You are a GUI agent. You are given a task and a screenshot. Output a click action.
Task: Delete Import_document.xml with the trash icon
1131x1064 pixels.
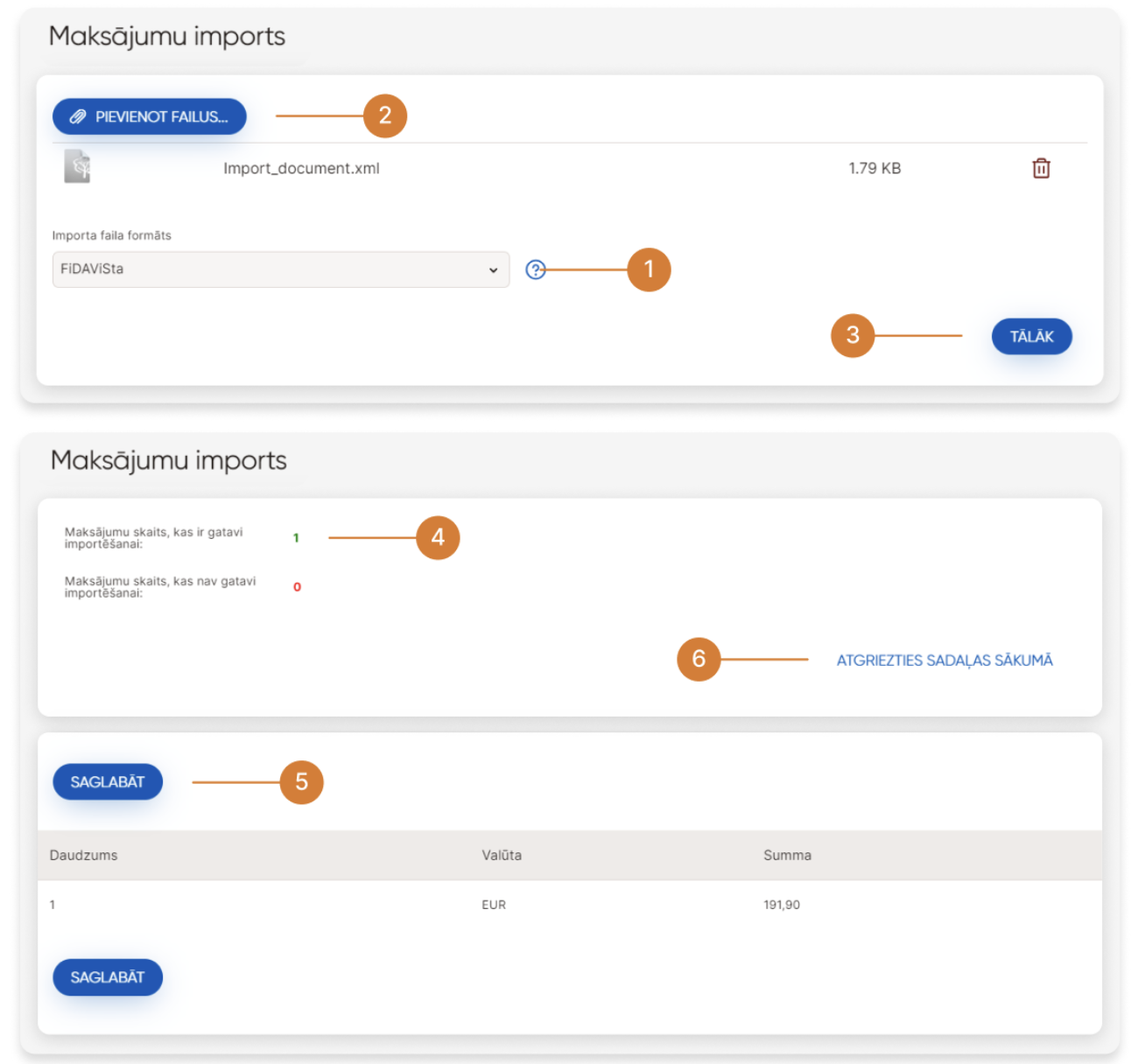(x=1040, y=168)
